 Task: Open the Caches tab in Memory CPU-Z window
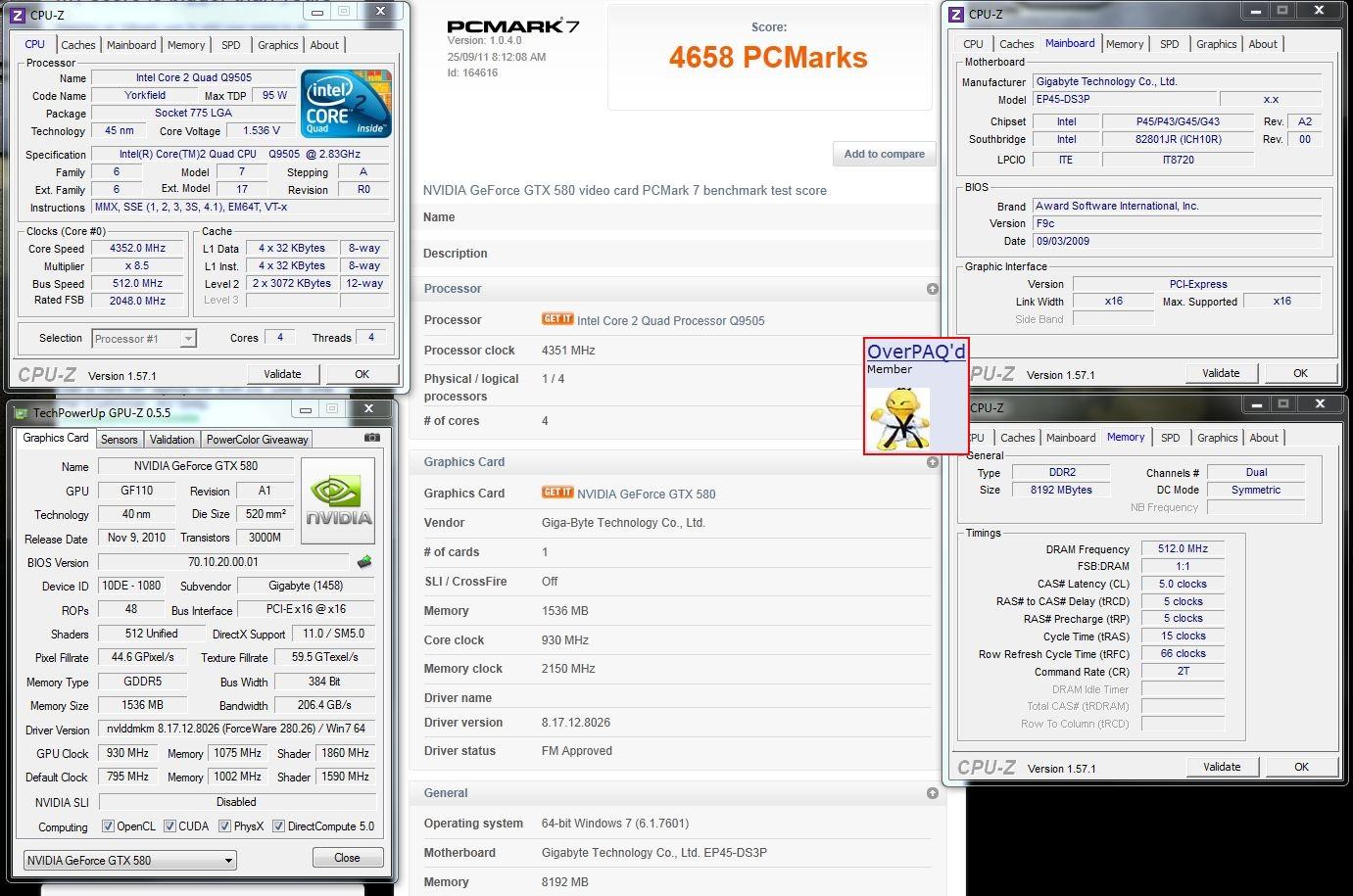(x=1018, y=438)
